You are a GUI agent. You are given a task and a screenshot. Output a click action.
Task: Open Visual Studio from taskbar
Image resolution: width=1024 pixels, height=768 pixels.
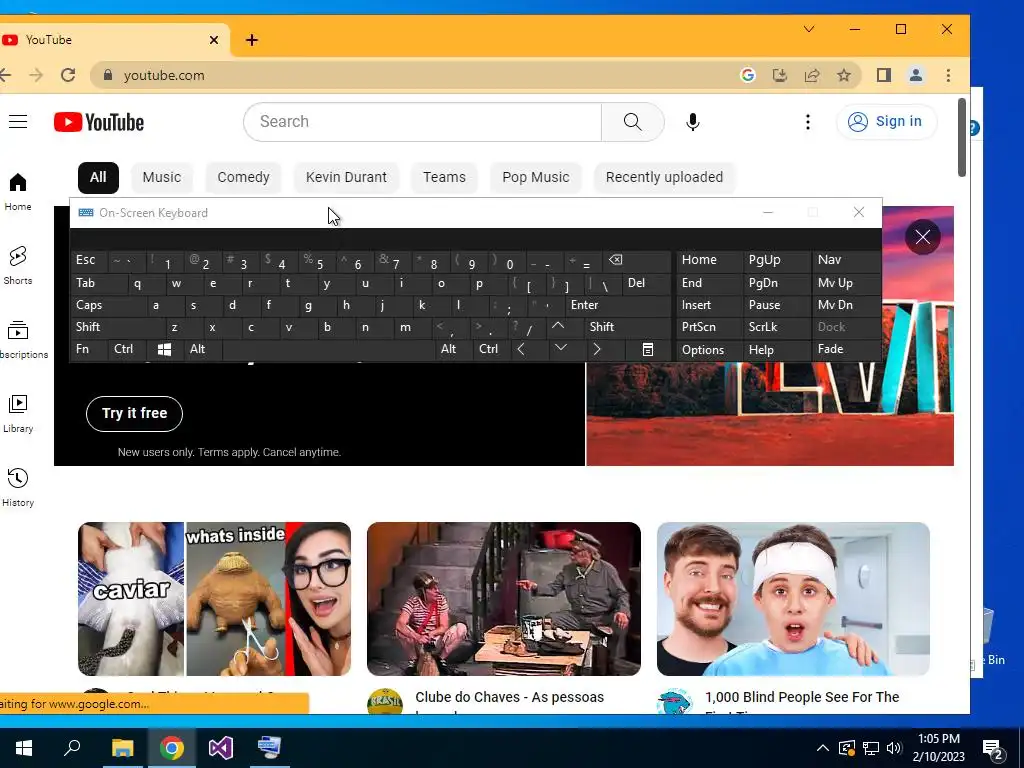coord(221,748)
